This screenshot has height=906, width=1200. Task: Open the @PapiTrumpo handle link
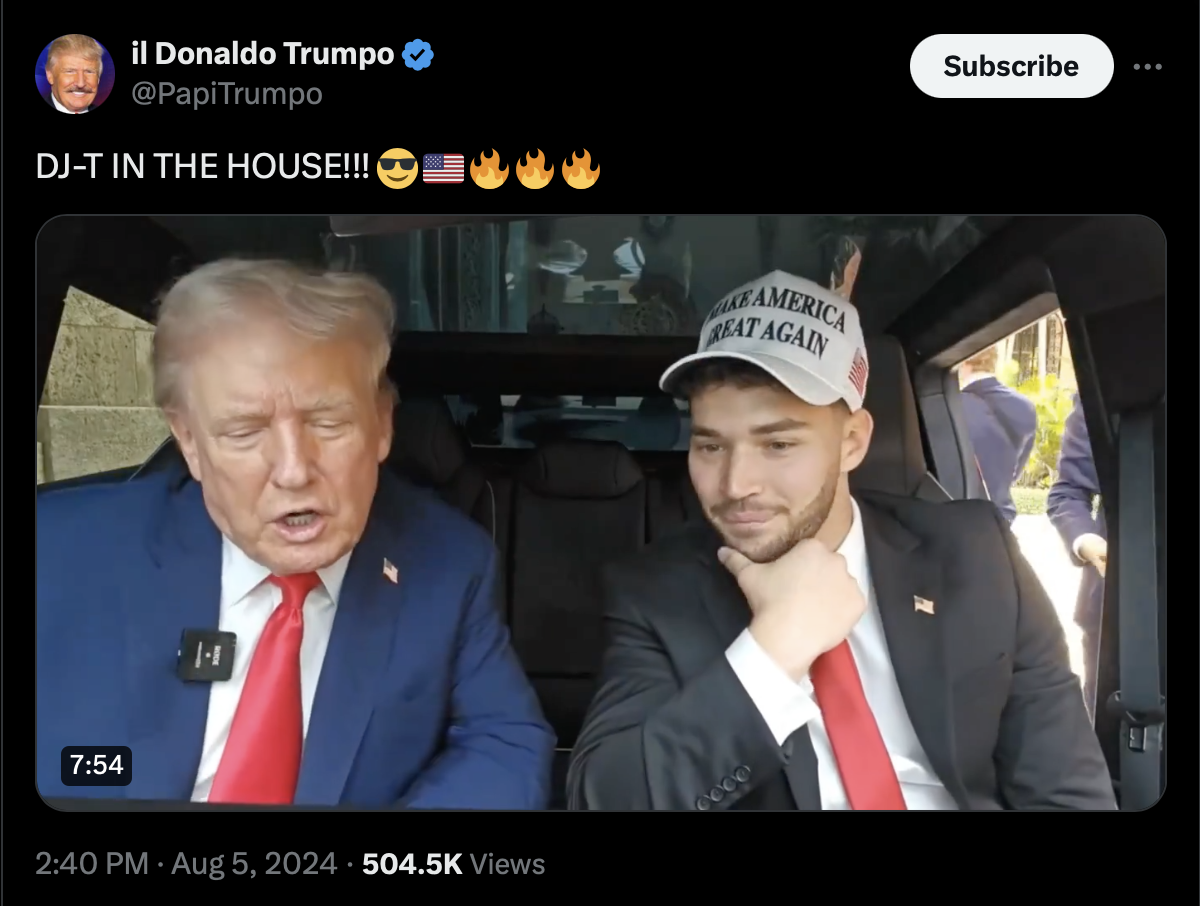(227, 94)
